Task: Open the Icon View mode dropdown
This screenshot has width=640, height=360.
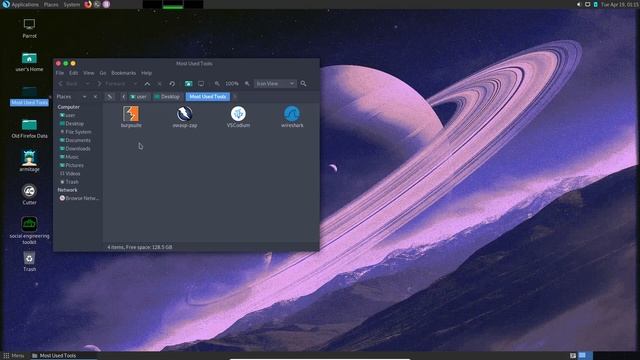Action: coord(275,84)
